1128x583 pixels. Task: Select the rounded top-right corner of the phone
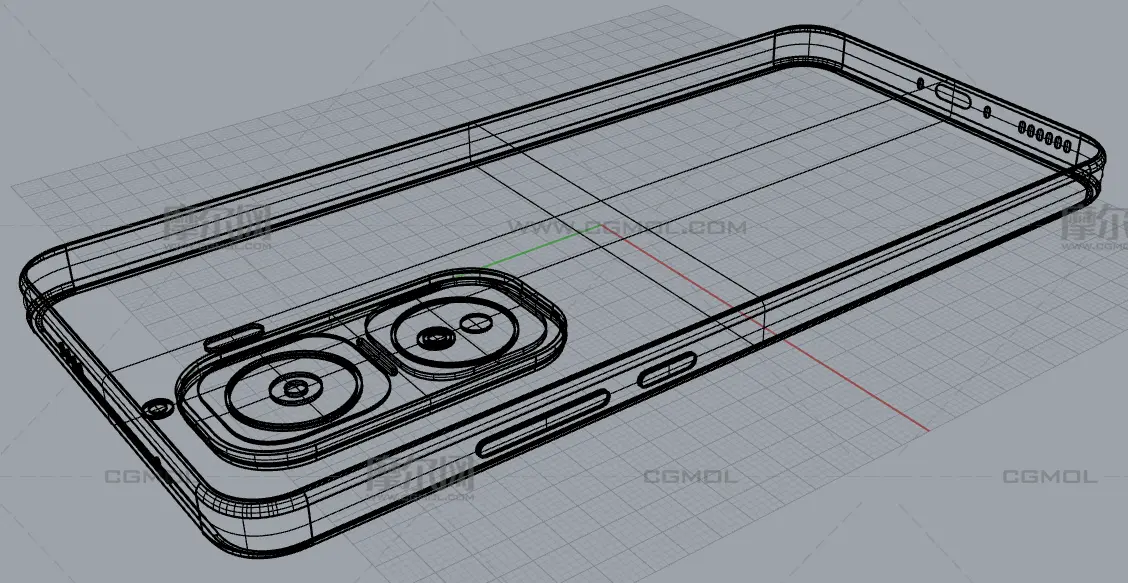[x=1092, y=160]
